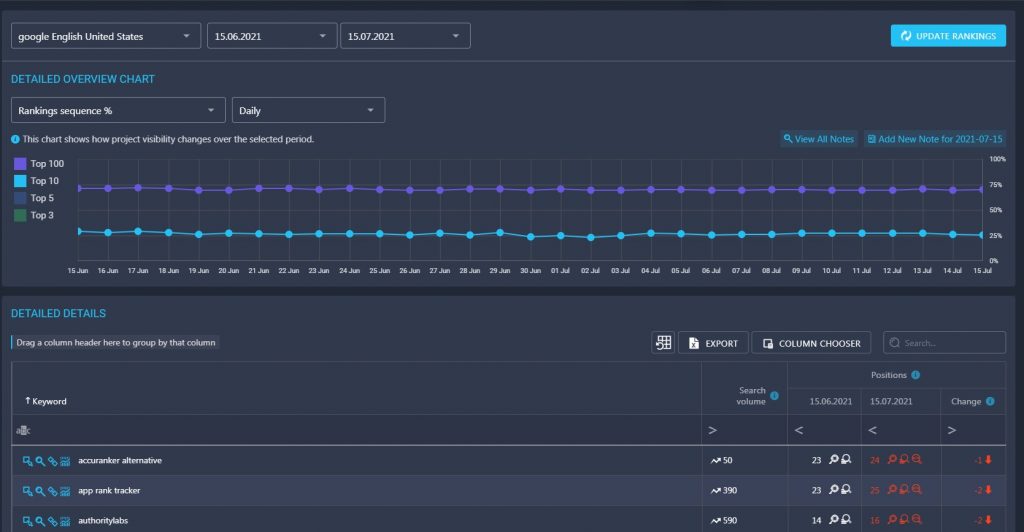Click the info icon beside chart description
1024x532 pixels.
(x=15, y=139)
